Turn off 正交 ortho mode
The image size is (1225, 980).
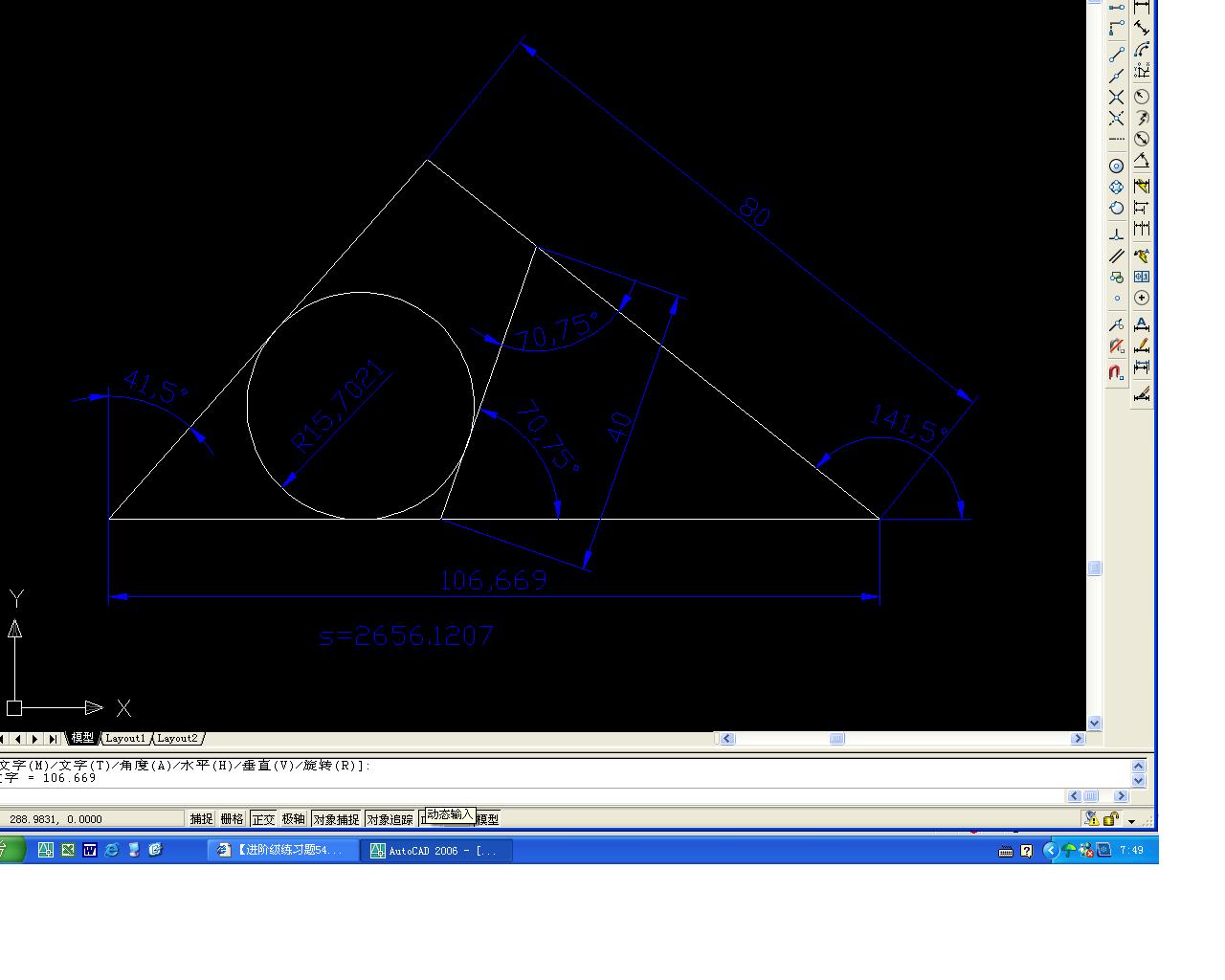tap(263, 819)
